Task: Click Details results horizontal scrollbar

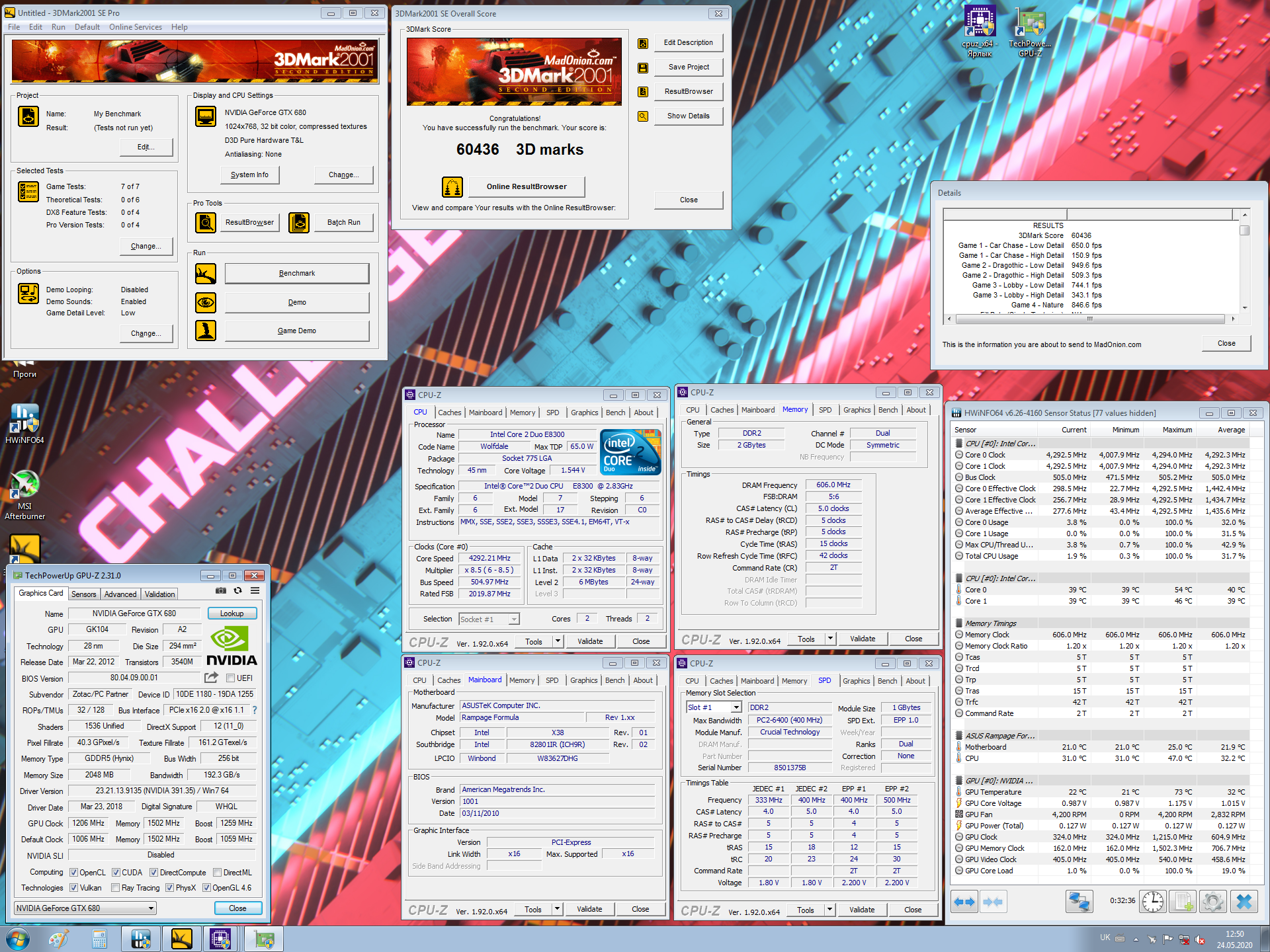Action: pos(1090,319)
